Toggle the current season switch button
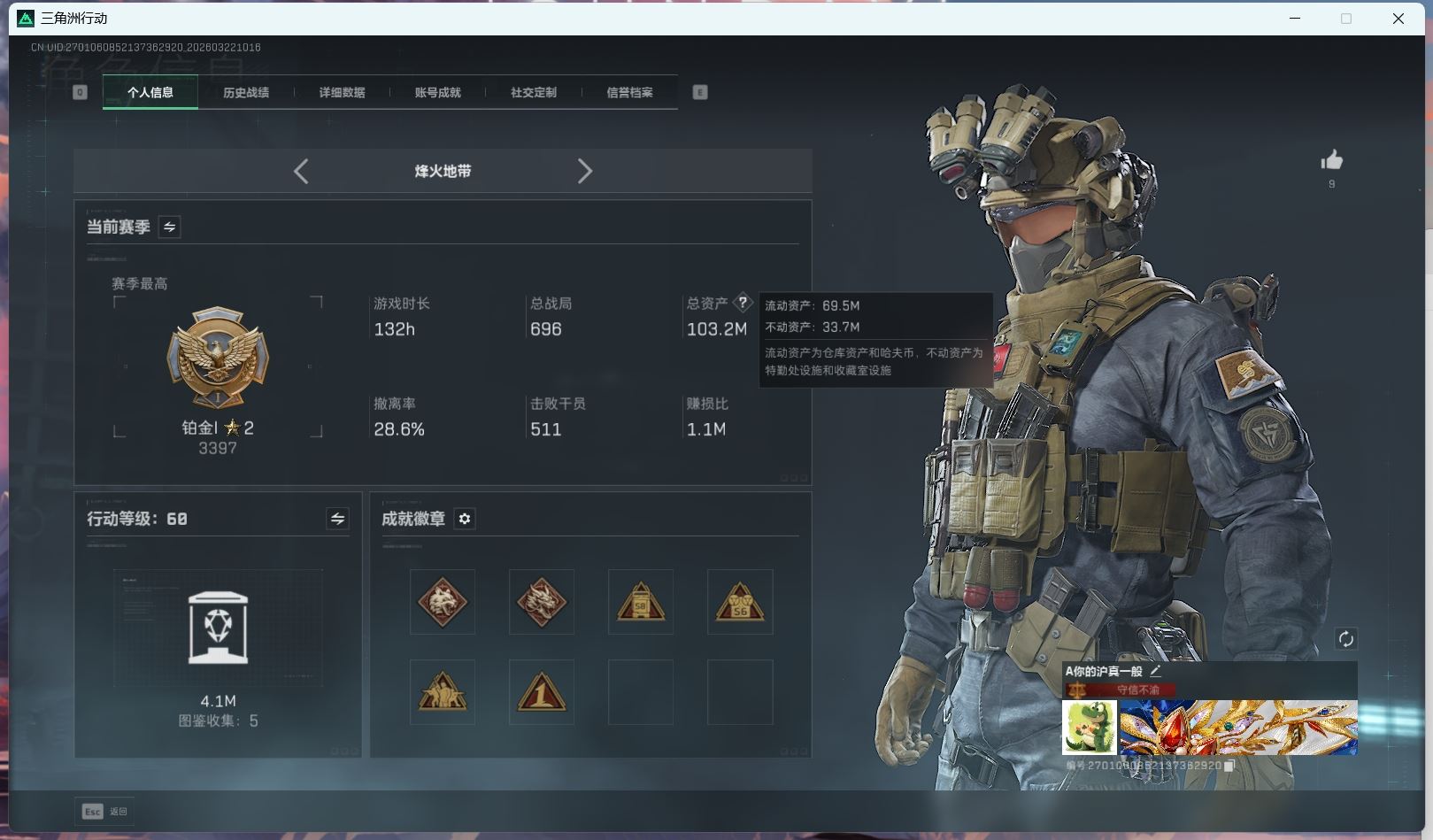The image size is (1433, 840). pos(169,227)
